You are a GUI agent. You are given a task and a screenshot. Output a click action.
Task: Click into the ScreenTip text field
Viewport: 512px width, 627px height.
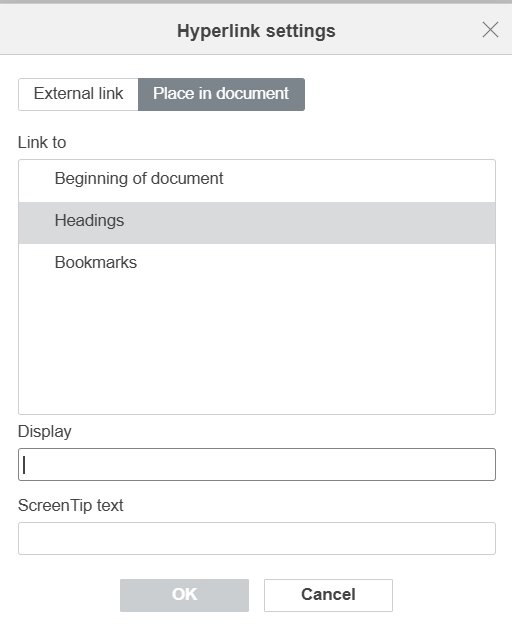click(257, 538)
